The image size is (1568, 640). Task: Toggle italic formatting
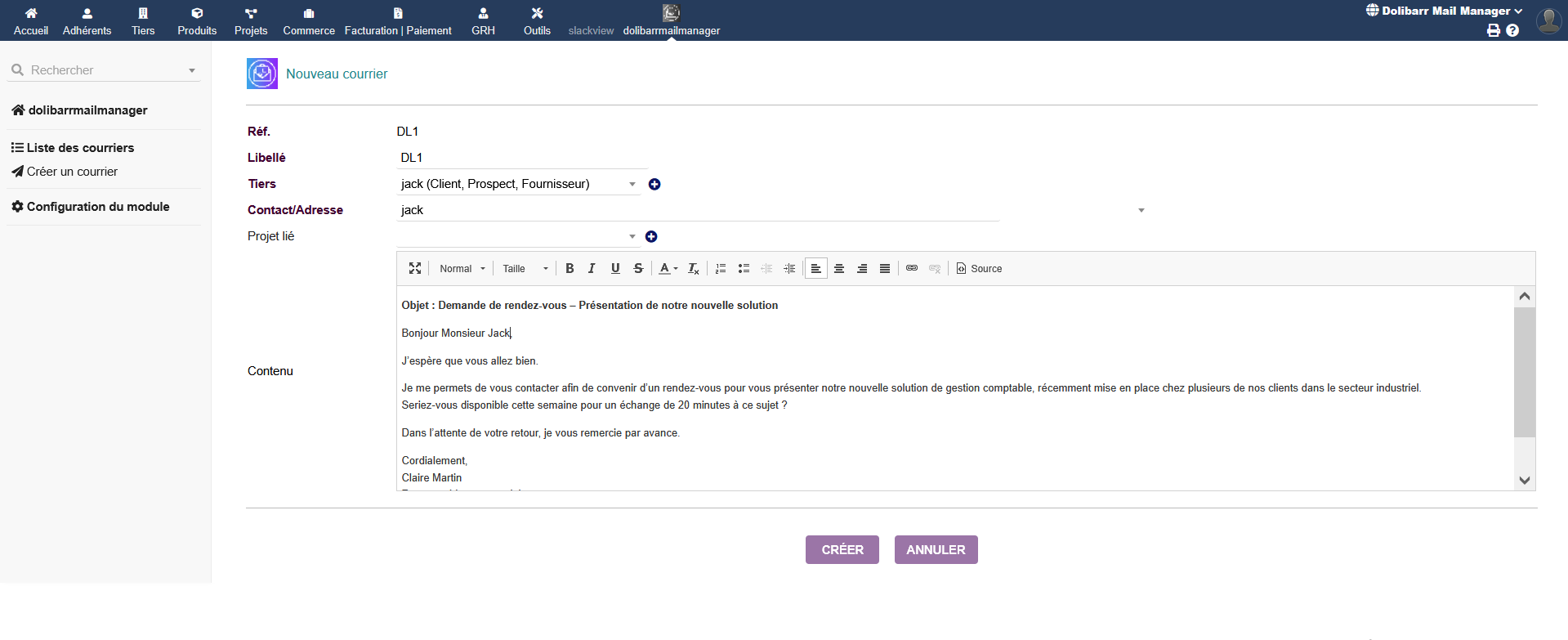[x=592, y=268]
